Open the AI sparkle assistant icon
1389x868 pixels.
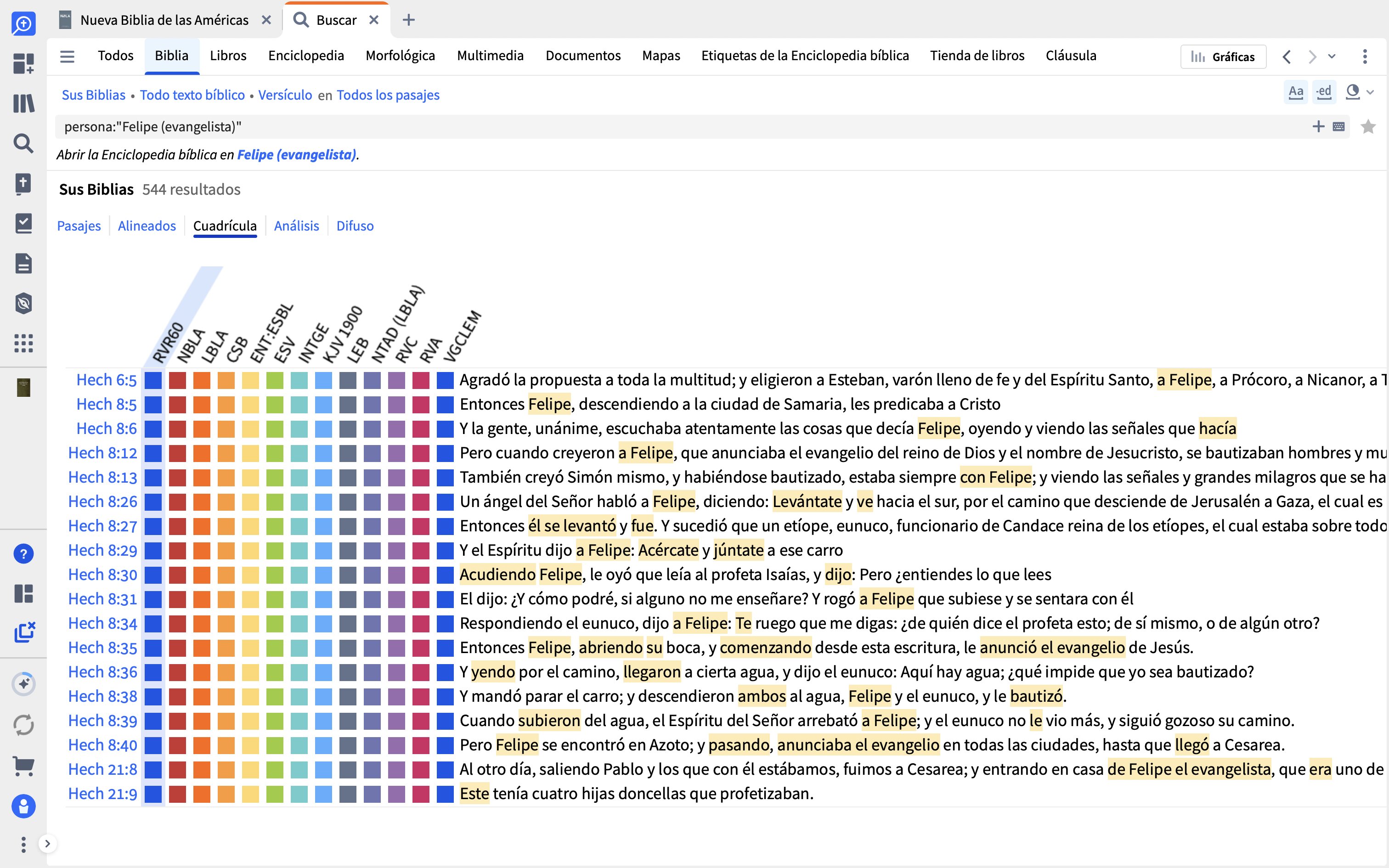pos(23,684)
